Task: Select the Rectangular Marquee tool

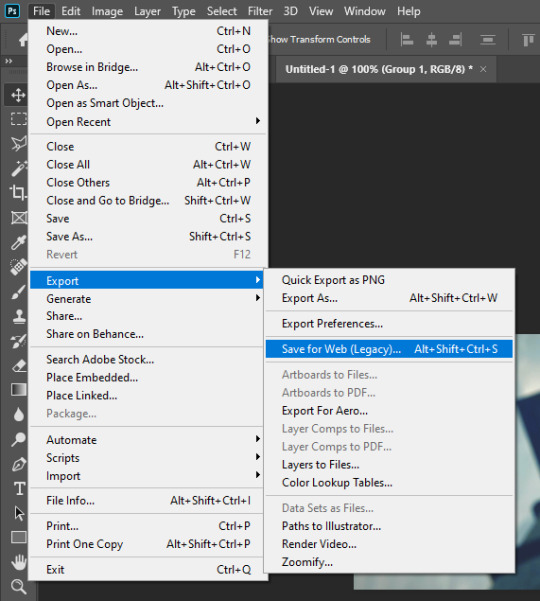Action: click(x=18, y=119)
